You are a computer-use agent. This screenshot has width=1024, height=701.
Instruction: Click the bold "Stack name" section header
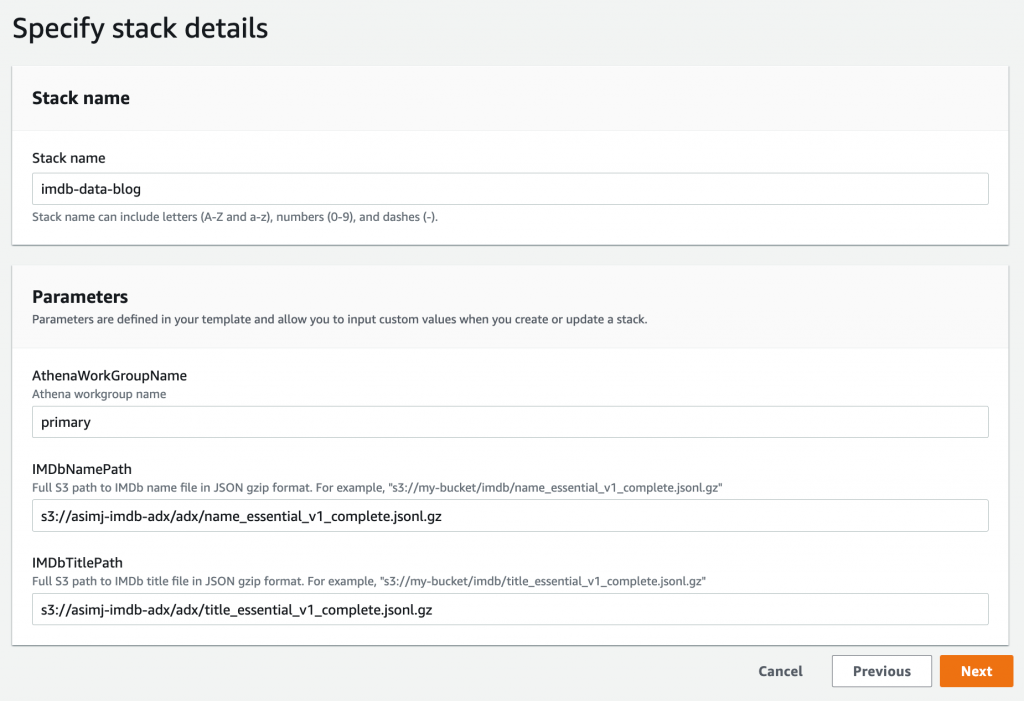[x=81, y=98]
